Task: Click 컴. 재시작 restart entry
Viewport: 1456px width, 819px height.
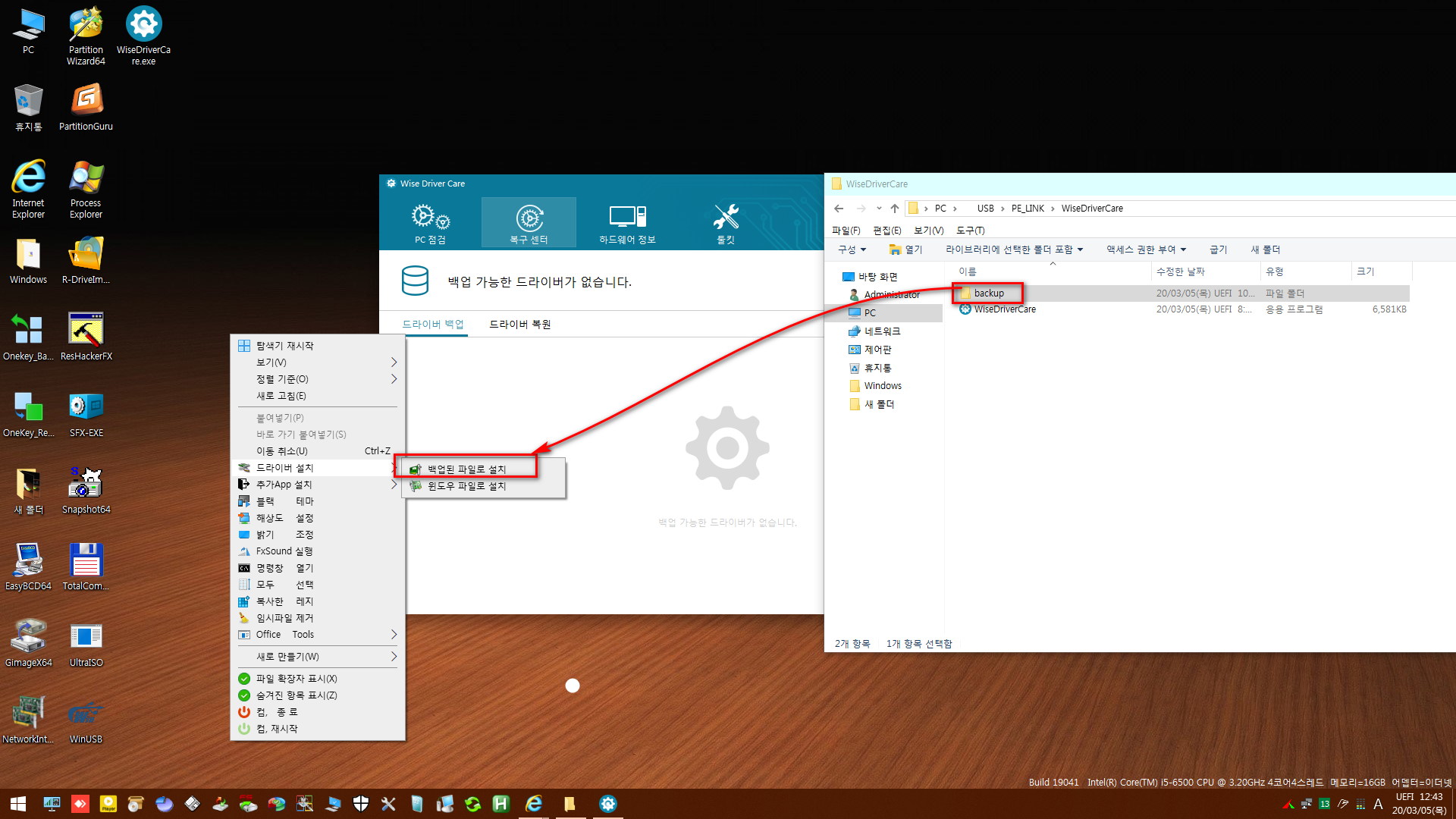Action: [317, 729]
